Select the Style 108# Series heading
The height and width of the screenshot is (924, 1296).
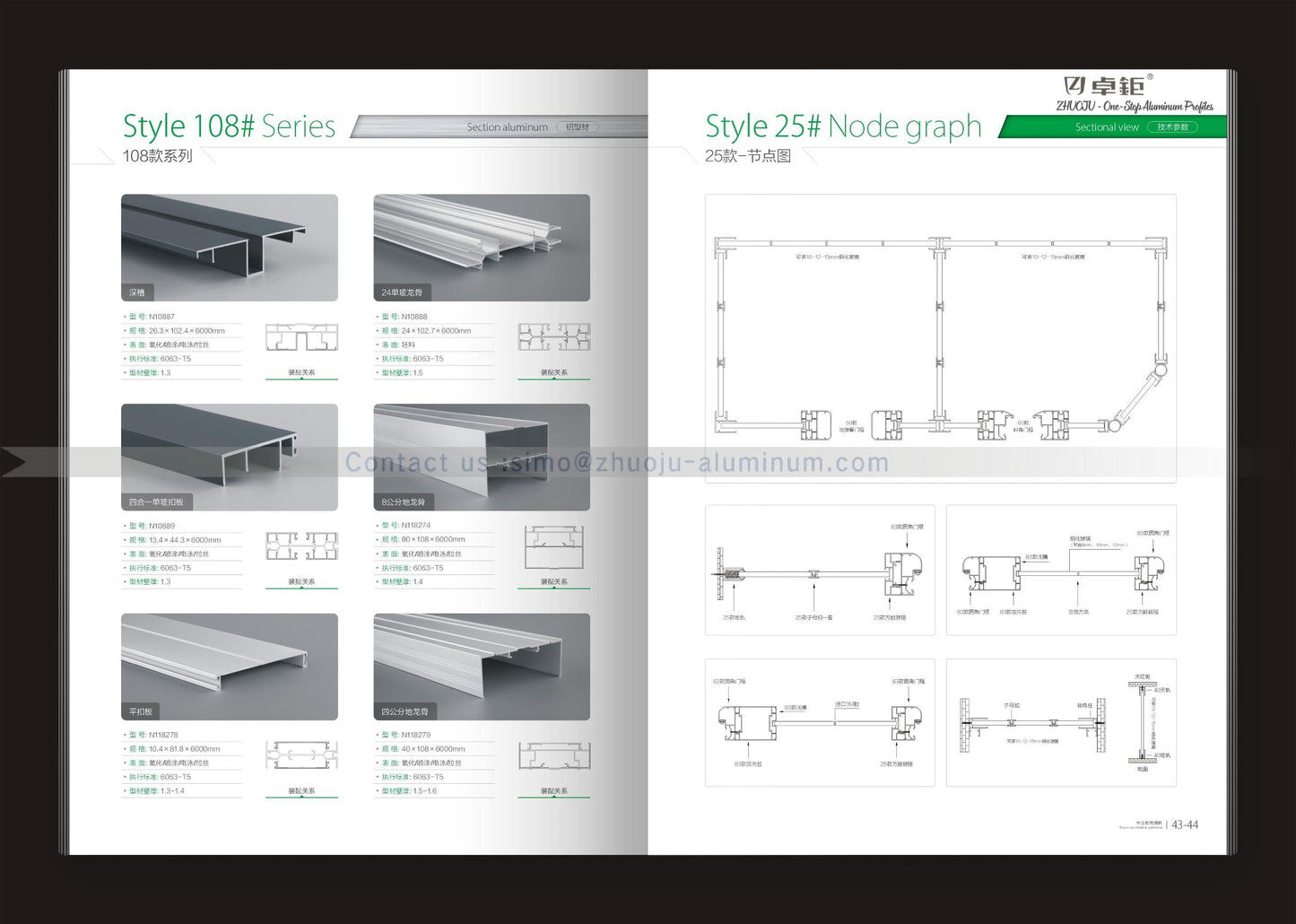point(229,126)
